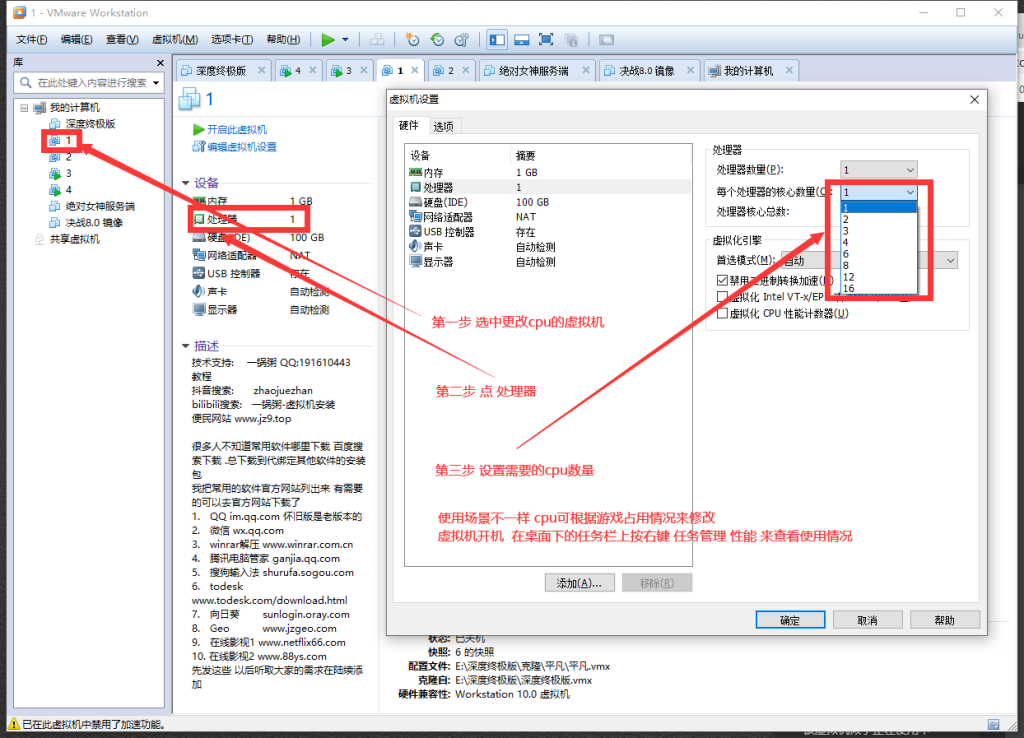Collapse the 设备 section

point(185,183)
